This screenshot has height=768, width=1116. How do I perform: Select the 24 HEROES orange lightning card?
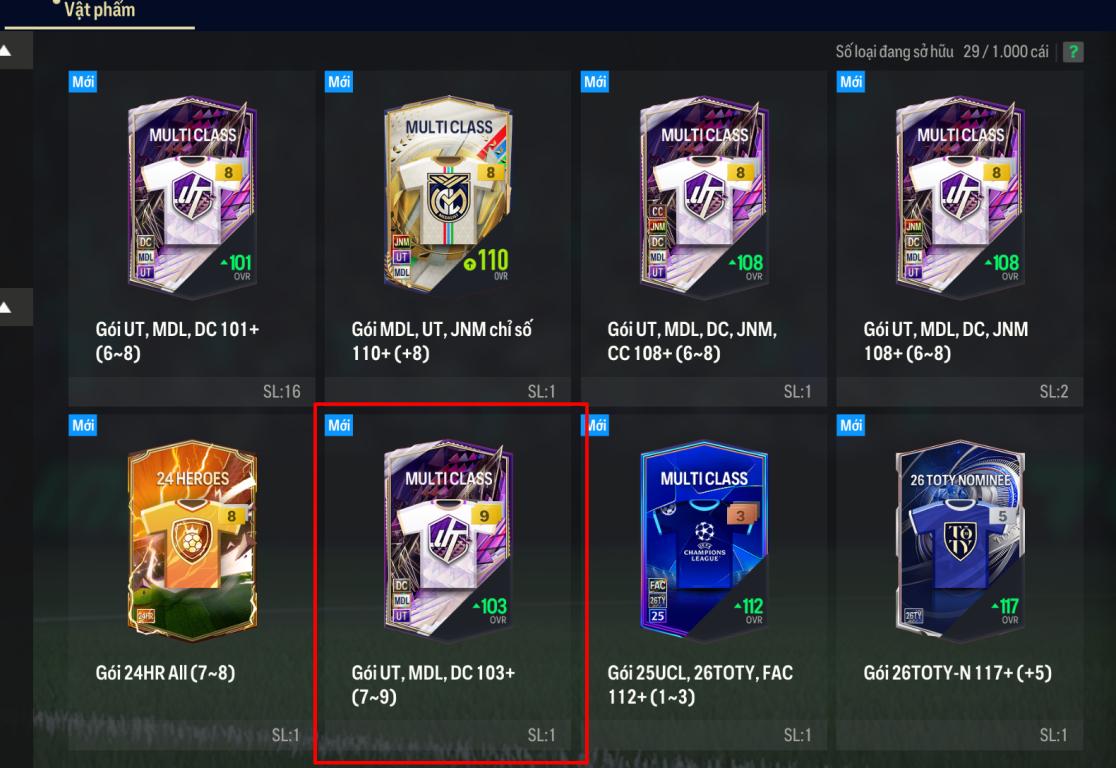tap(191, 540)
